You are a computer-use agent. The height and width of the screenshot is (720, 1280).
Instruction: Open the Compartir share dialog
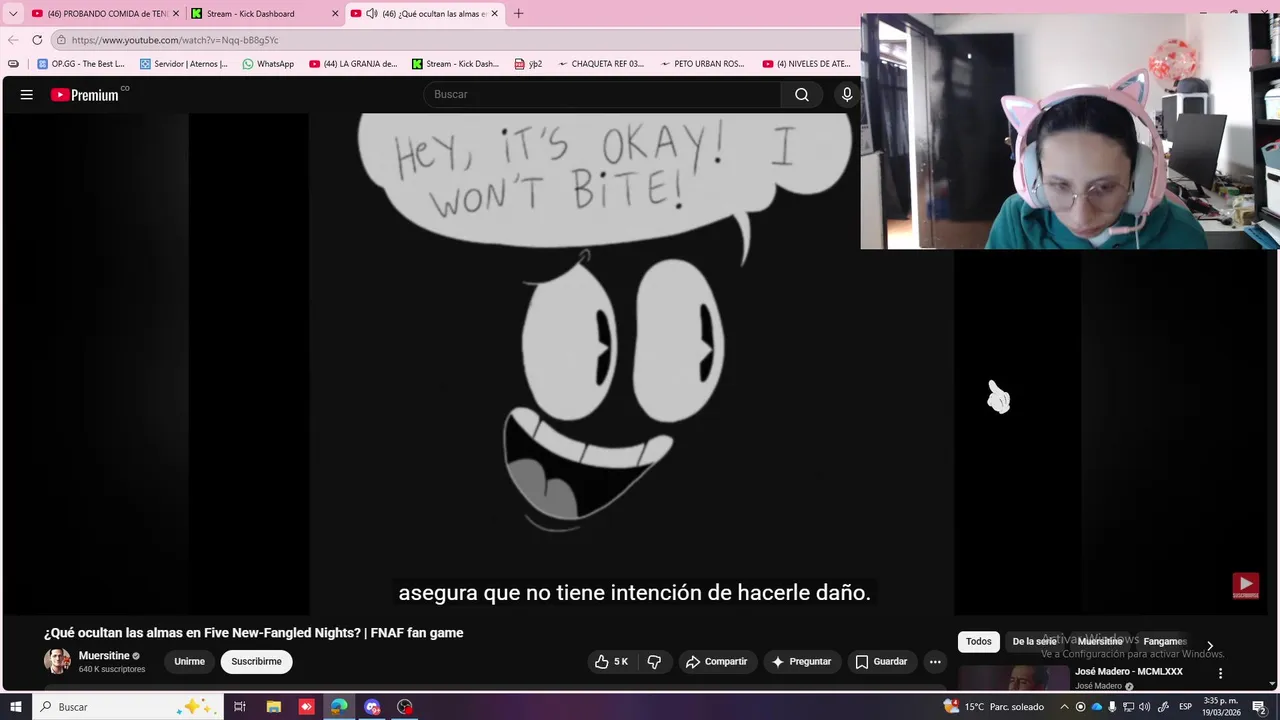pyautogui.click(x=716, y=662)
